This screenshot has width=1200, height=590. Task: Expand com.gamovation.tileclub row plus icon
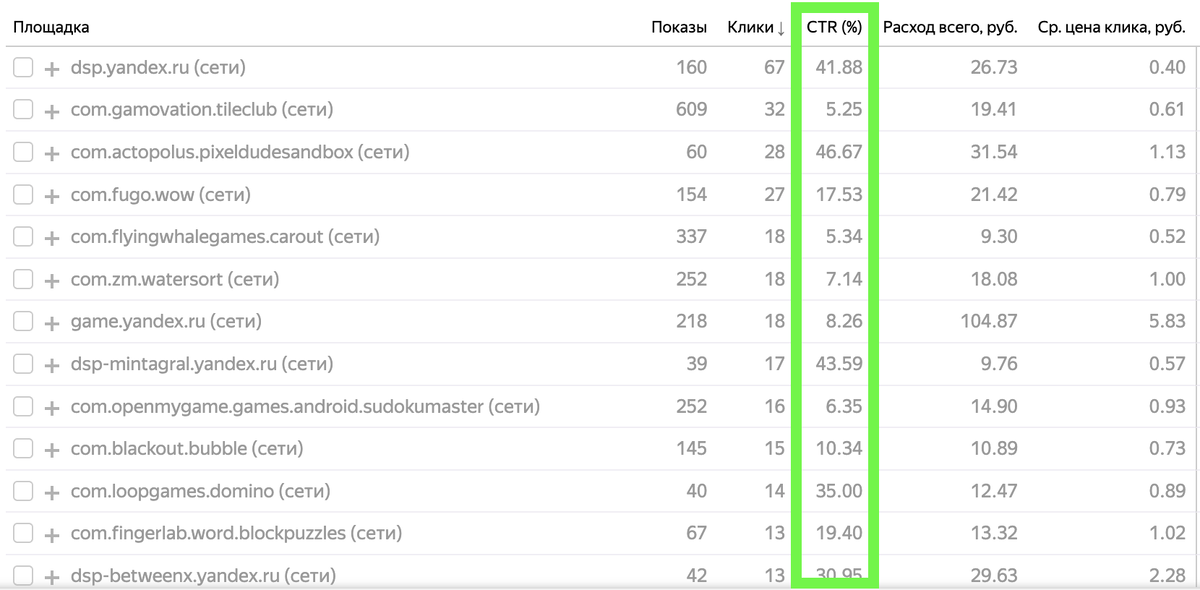click(52, 111)
